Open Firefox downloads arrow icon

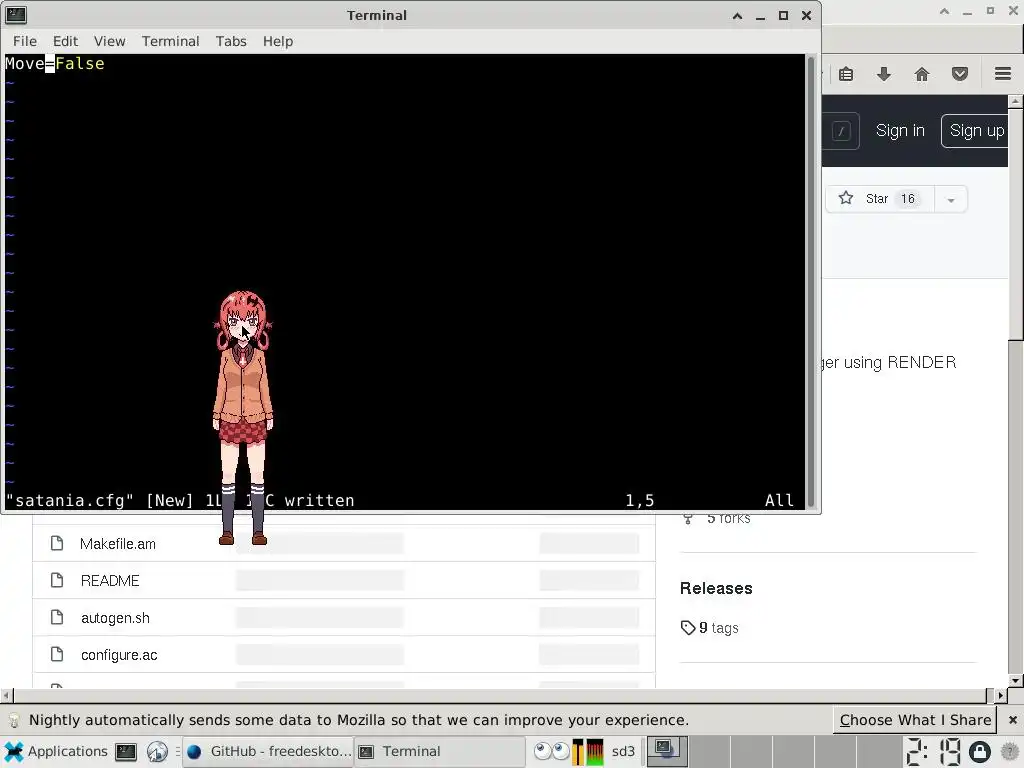coord(884,74)
